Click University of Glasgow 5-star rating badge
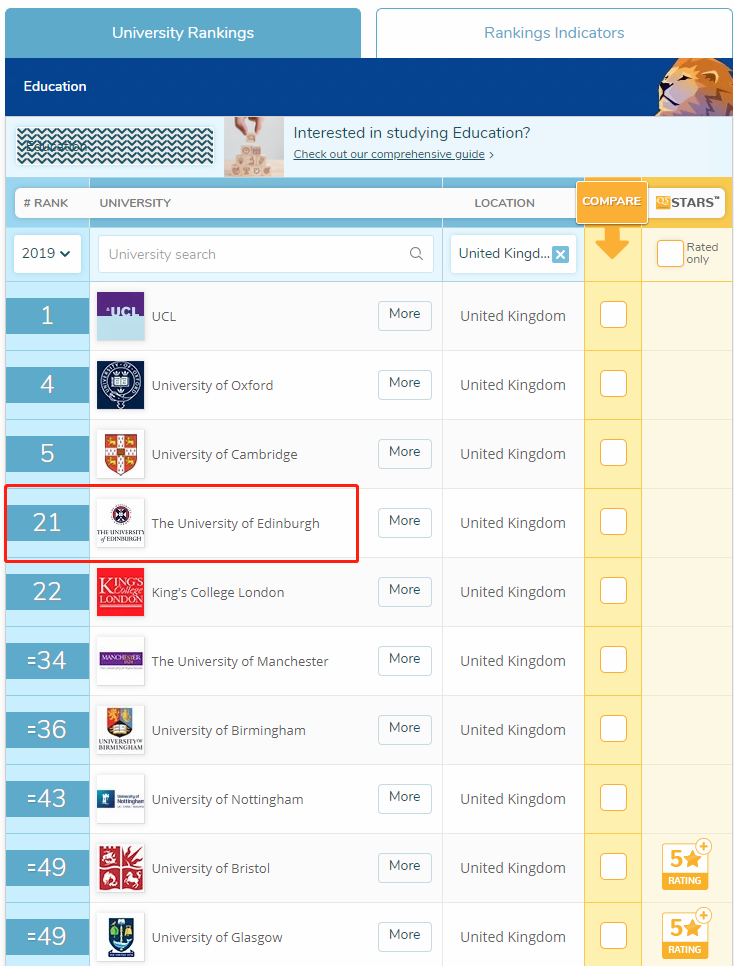 pyautogui.click(x=686, y=935)
